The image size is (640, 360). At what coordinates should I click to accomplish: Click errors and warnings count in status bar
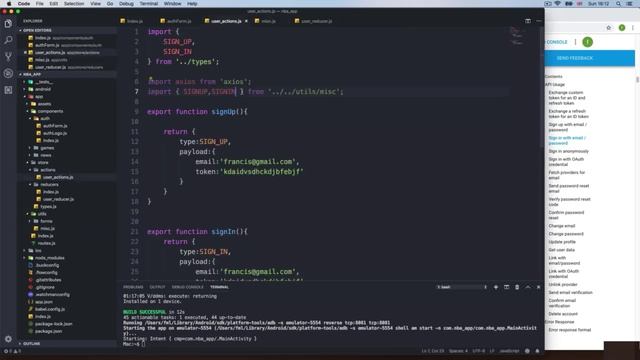coord(12,351)
